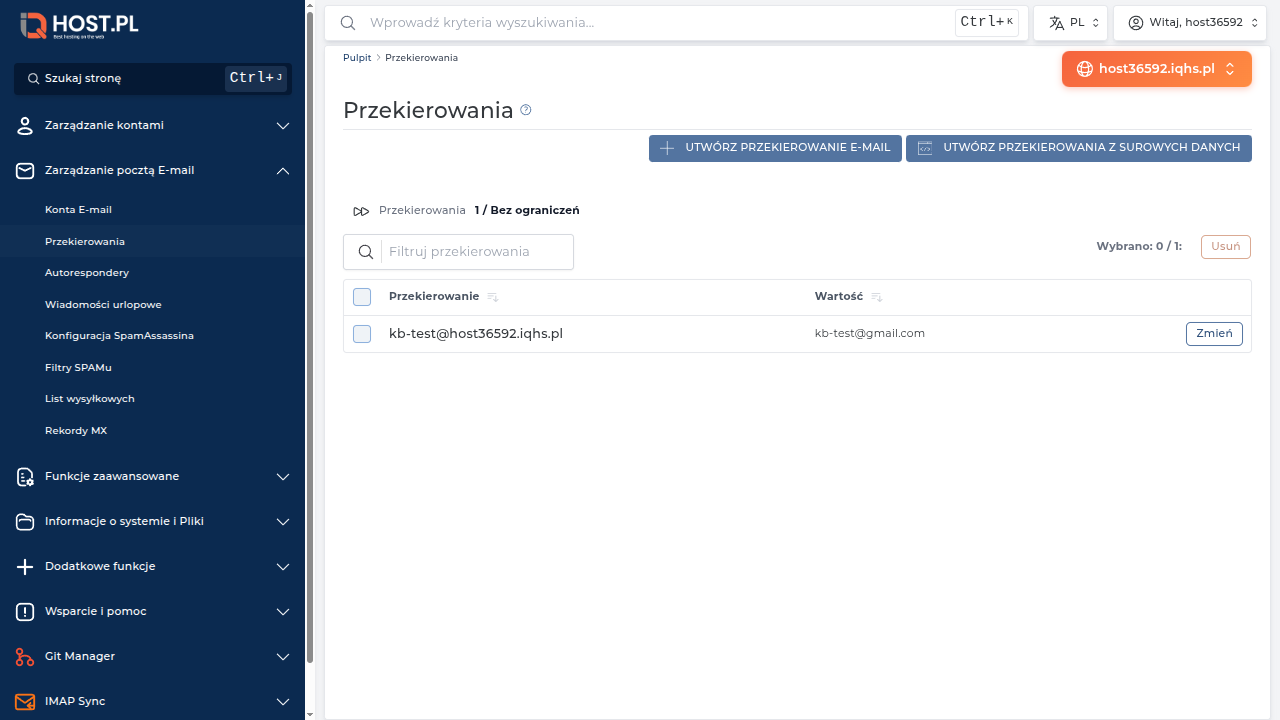
Task: Expand Zarządzanie kontami section
Action: point(283,126)
